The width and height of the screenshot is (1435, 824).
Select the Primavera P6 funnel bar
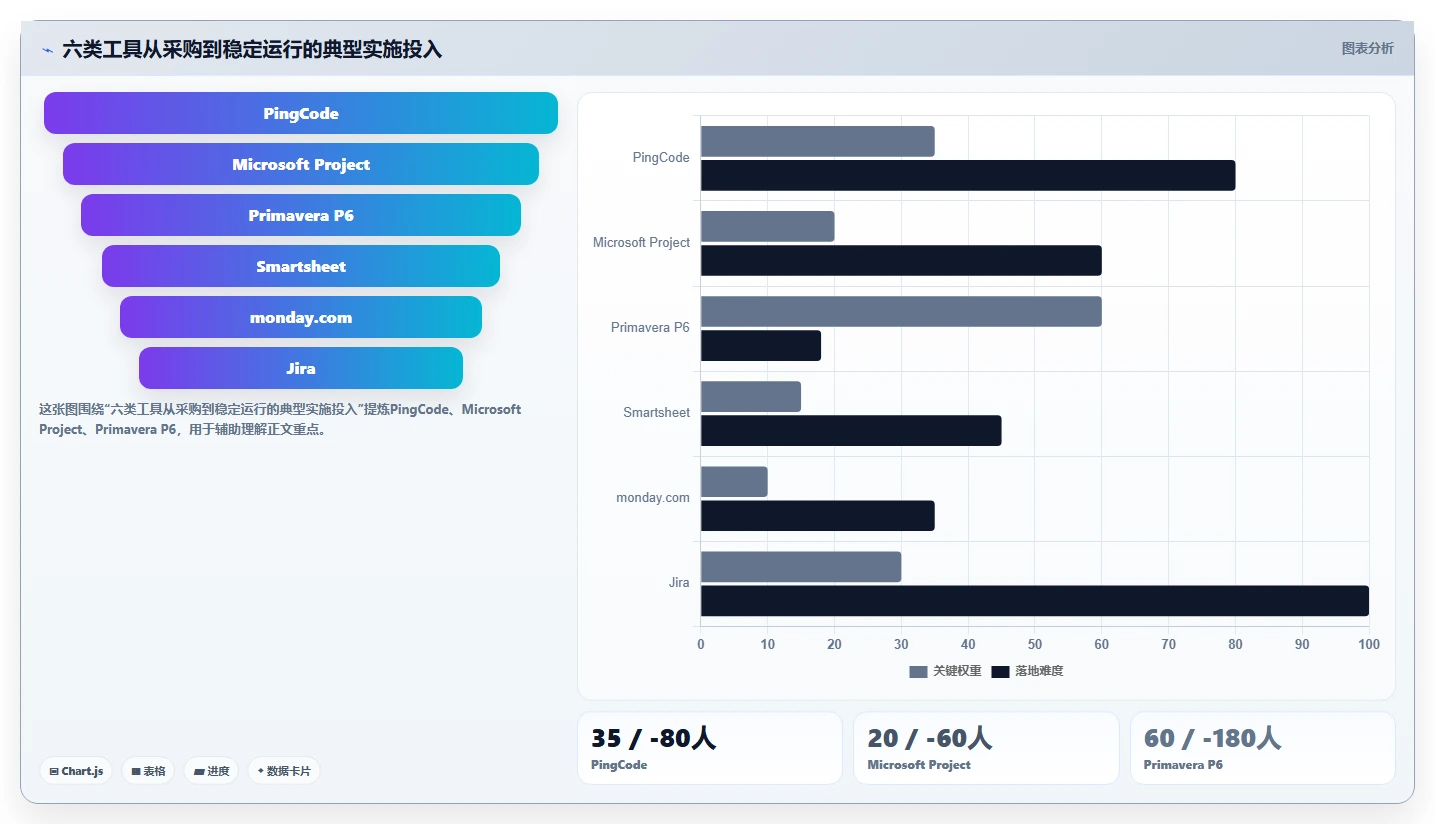click(301, 215)
